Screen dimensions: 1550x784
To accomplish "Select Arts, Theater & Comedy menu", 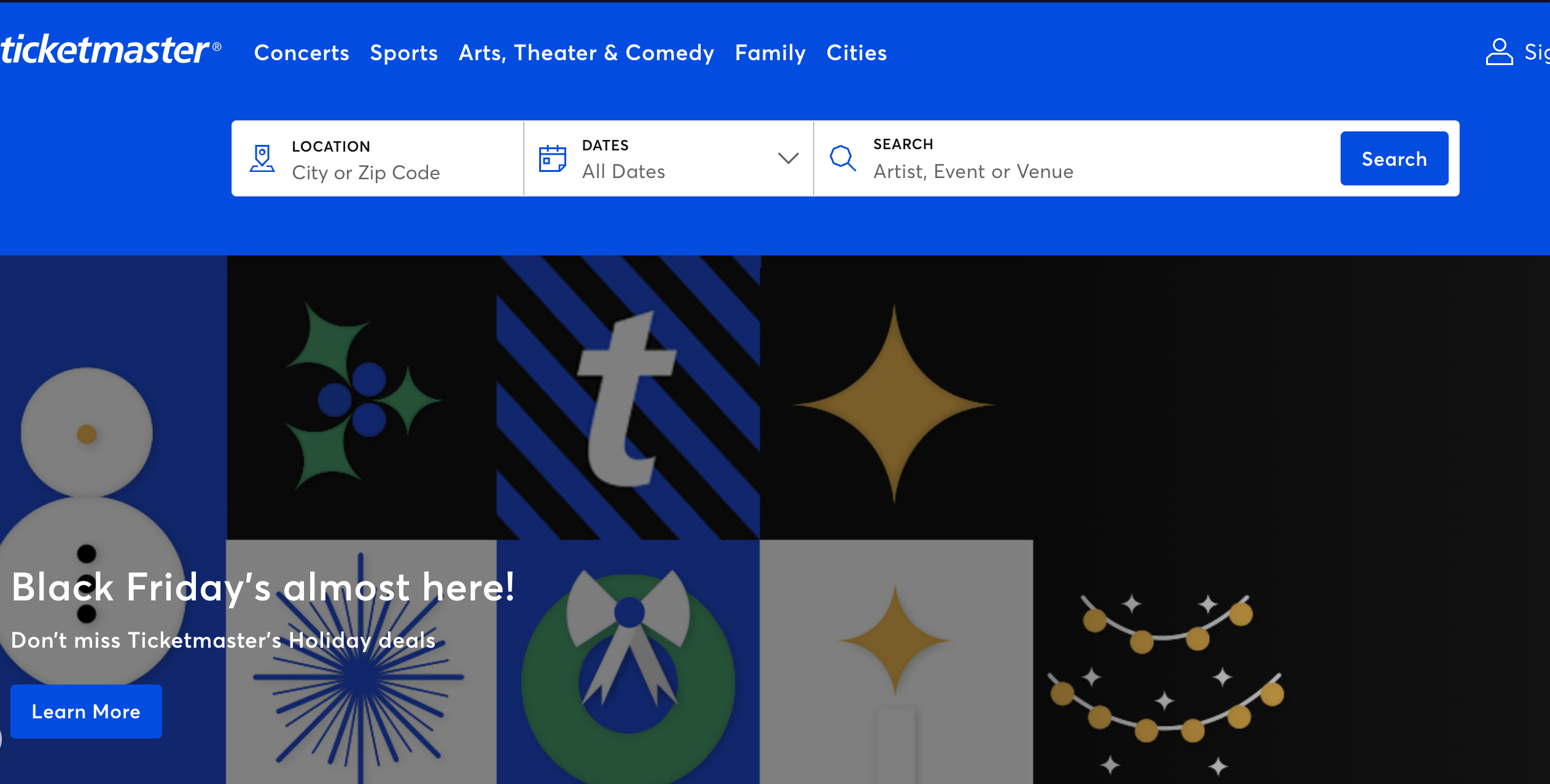I will coord(586,53).
